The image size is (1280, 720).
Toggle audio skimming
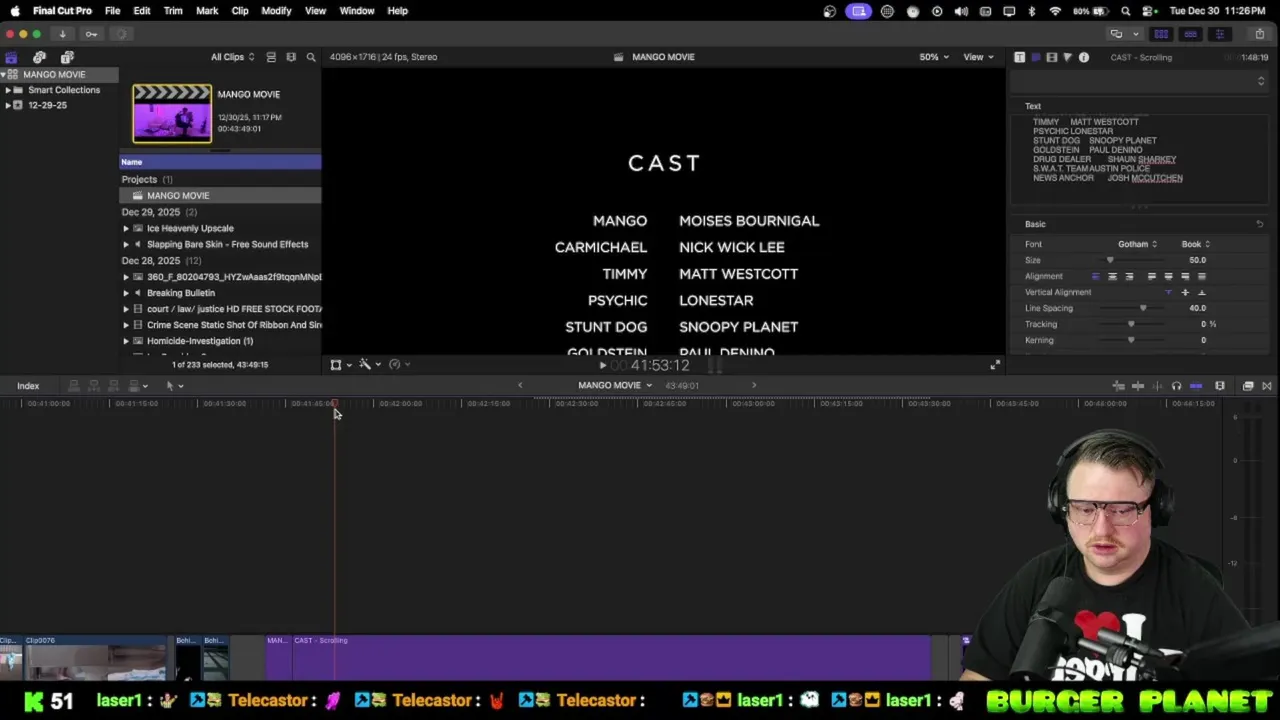[x=1157, y=386]
